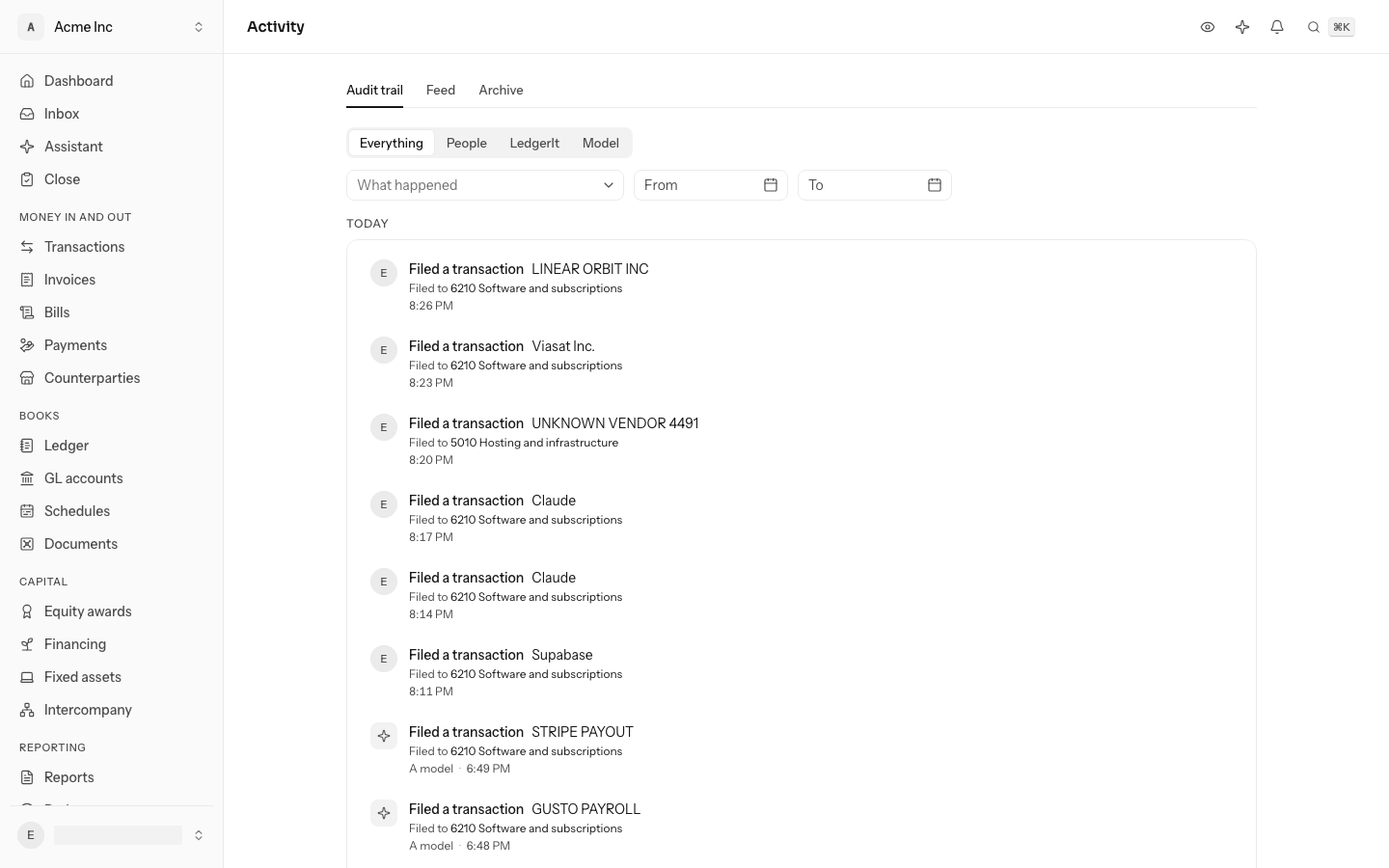Viewport: 1389px width, 868px height.
Task: Click the search magnifier icon
Action: click(1313, 27)
